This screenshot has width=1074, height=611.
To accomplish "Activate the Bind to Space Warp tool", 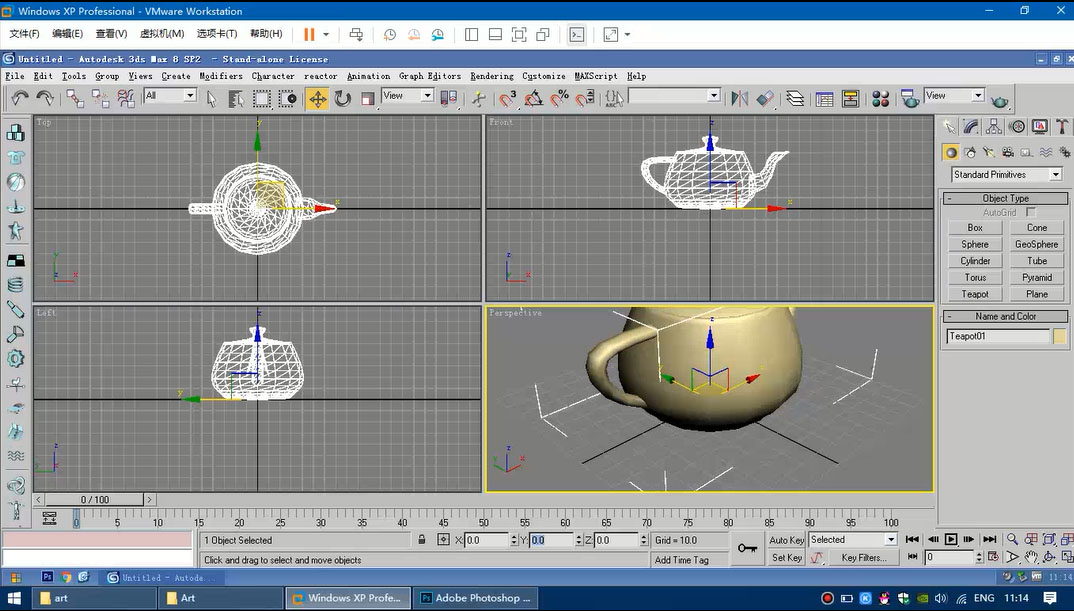I will click(126, 99).
